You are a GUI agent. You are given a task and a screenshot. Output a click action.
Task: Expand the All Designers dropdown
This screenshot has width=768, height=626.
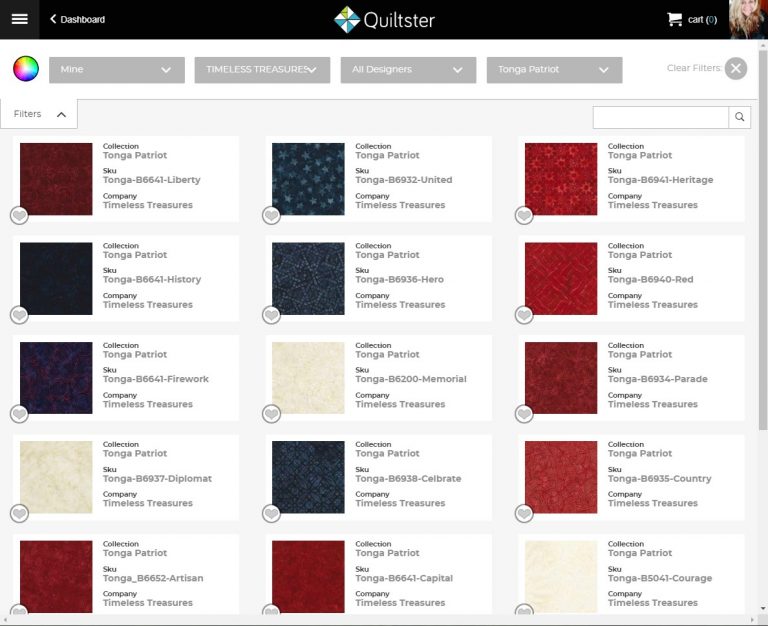[x=408, y=70]
